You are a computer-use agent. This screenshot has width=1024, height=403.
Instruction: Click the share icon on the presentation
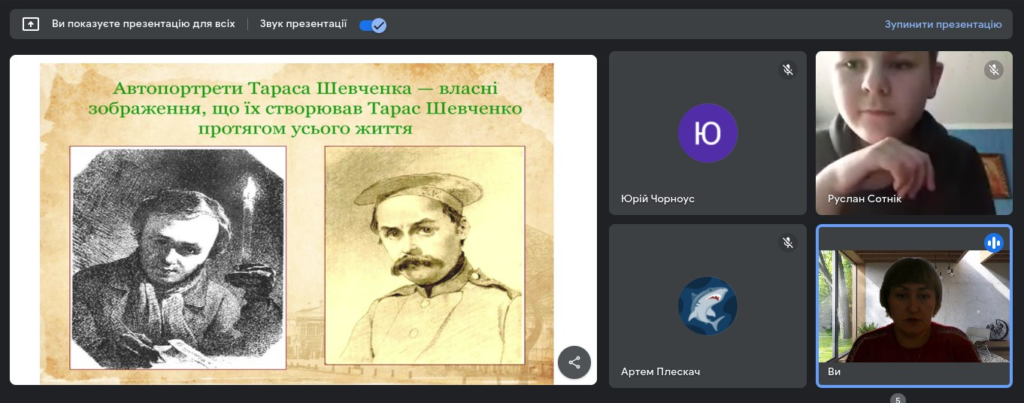coord(574,363)
